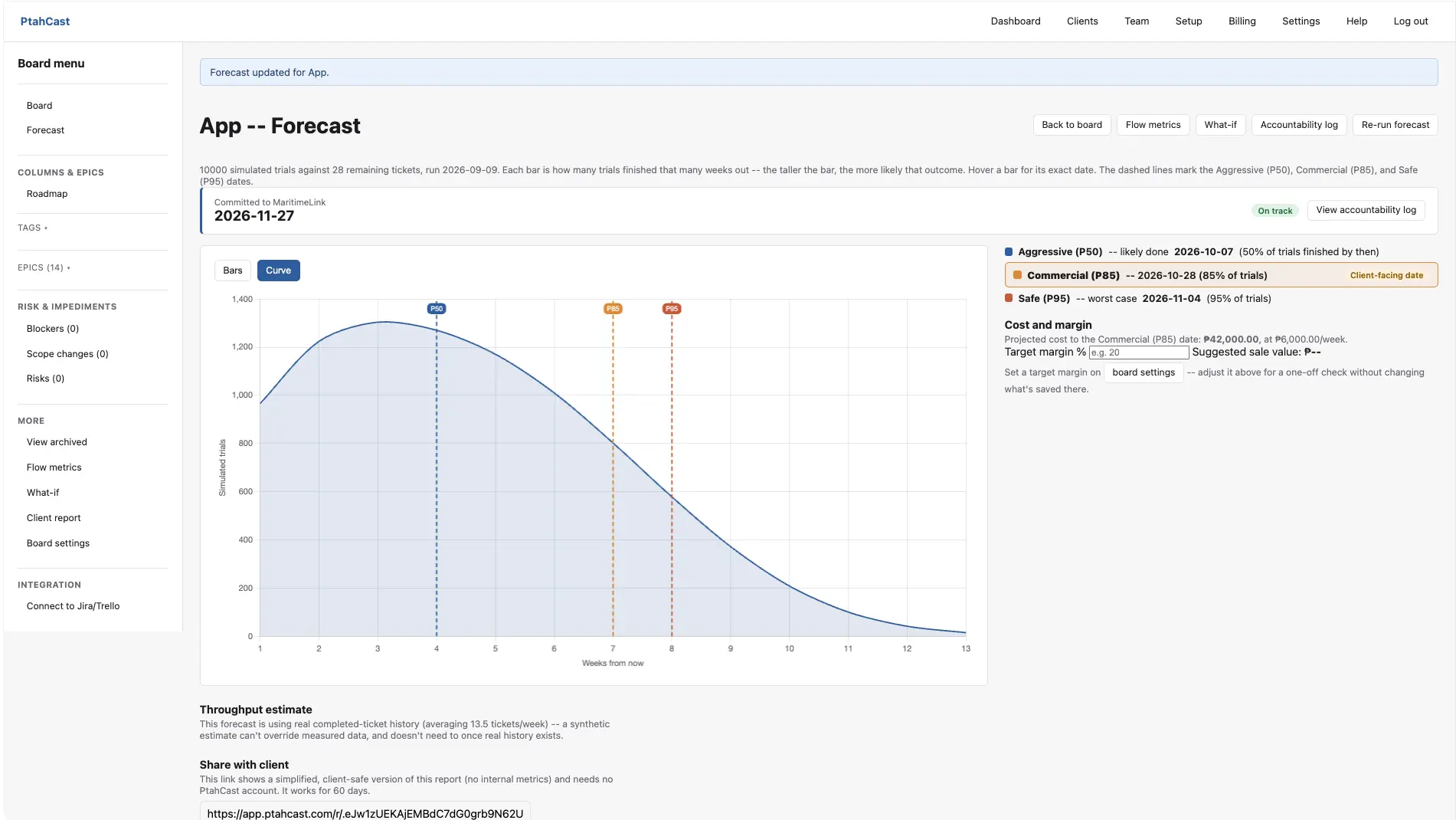Click the What-if header button
Viewport: 1456px width, 820px height.
coord(1220,125)
